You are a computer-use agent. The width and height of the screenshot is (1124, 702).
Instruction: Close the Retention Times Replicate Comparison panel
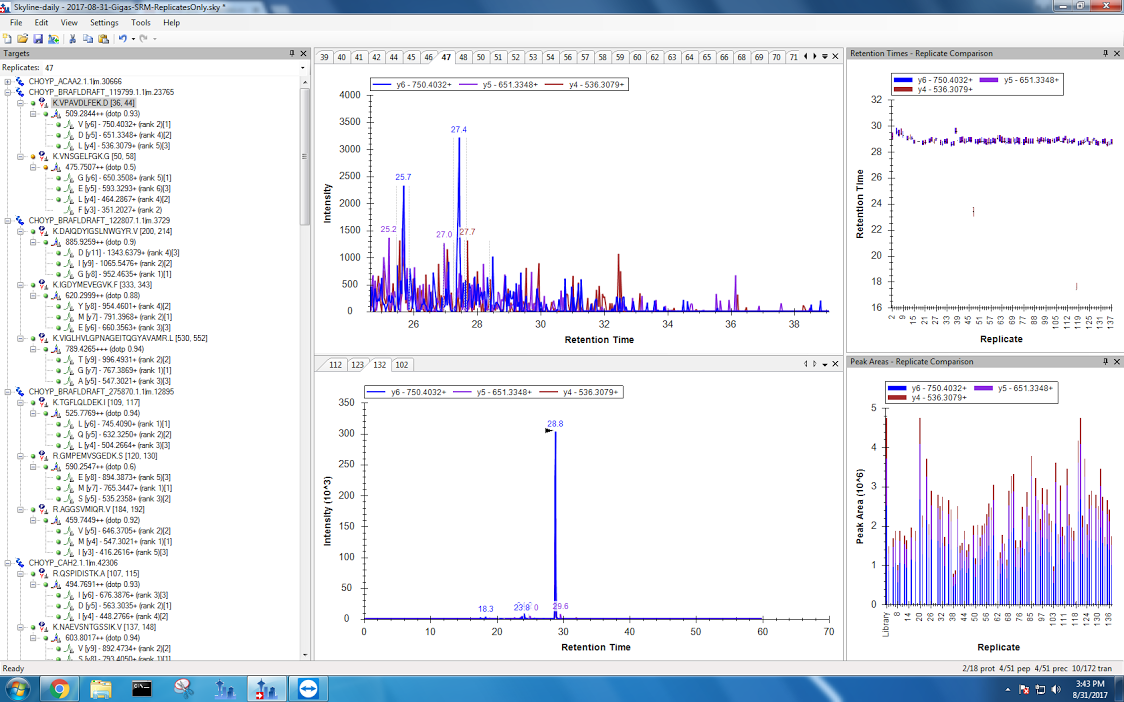[x=1117, y=53]
